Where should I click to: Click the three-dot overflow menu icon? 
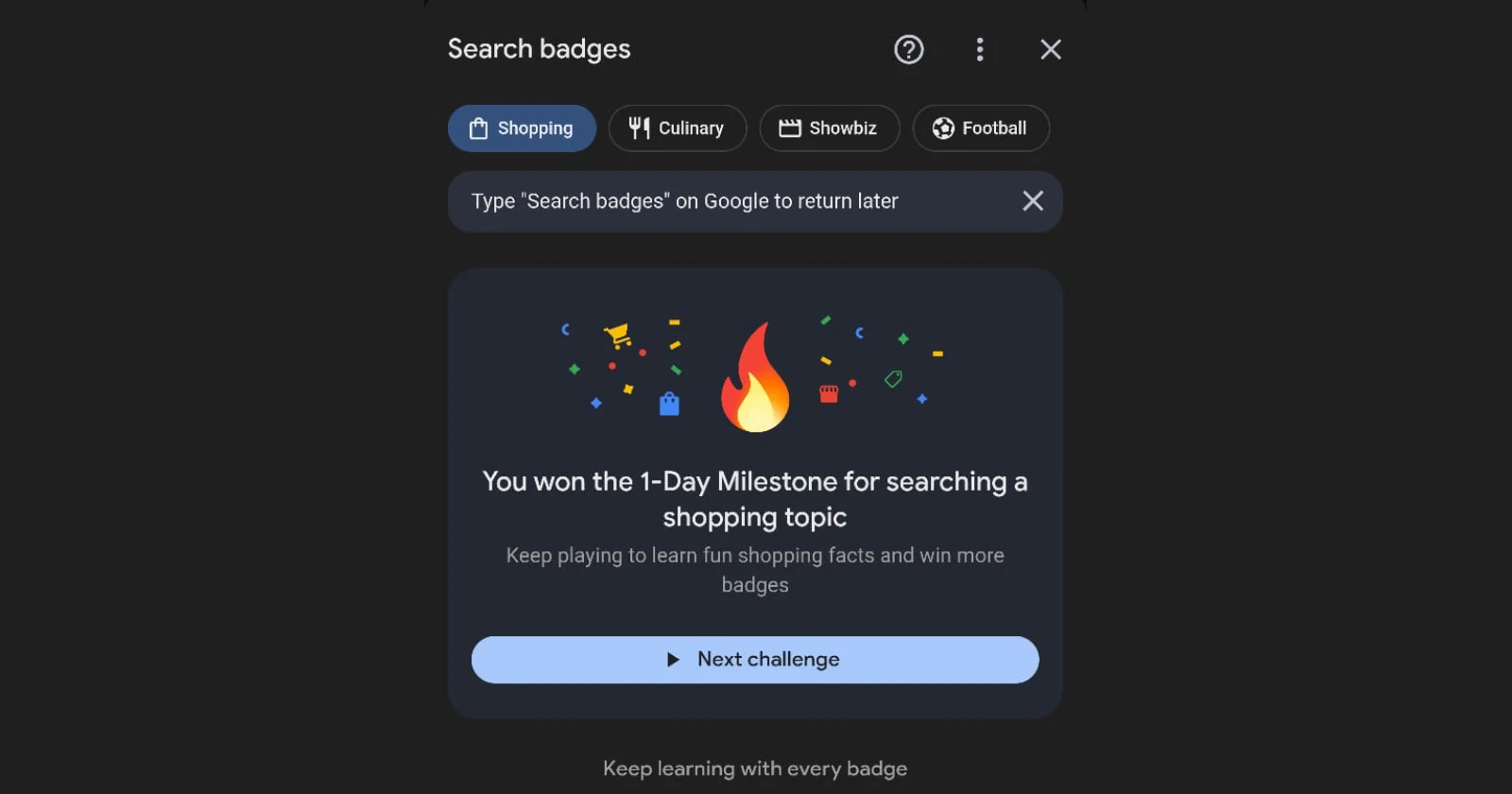coord(979,49)
